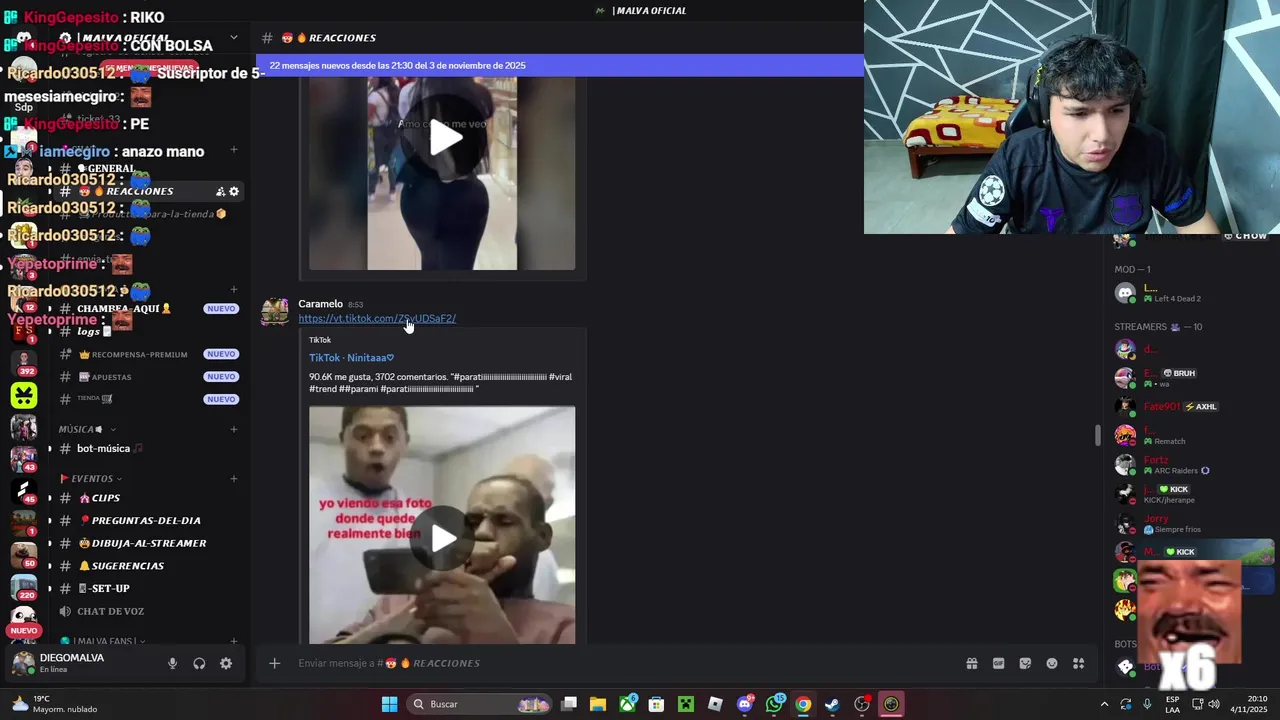The height and width of the screenshot is (720, 1280).
Task: Expand the MALVA OFICIAL server dropdown
Action: click(234, 37)
